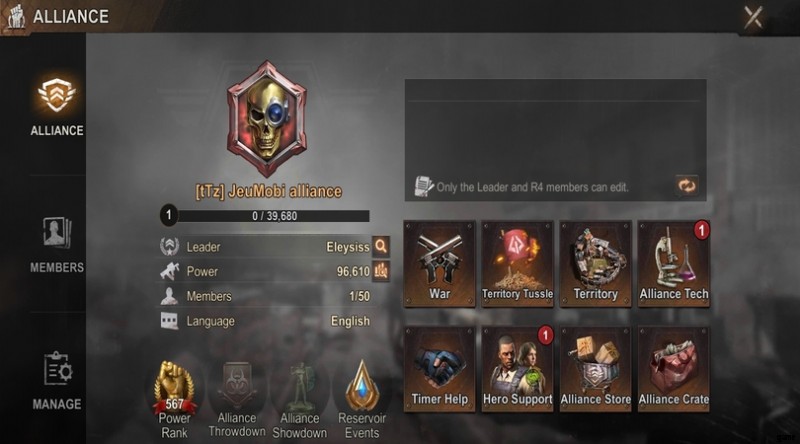Switch to the Manage tab
Screen dimensions: 800x444
[x=57, y=381]
